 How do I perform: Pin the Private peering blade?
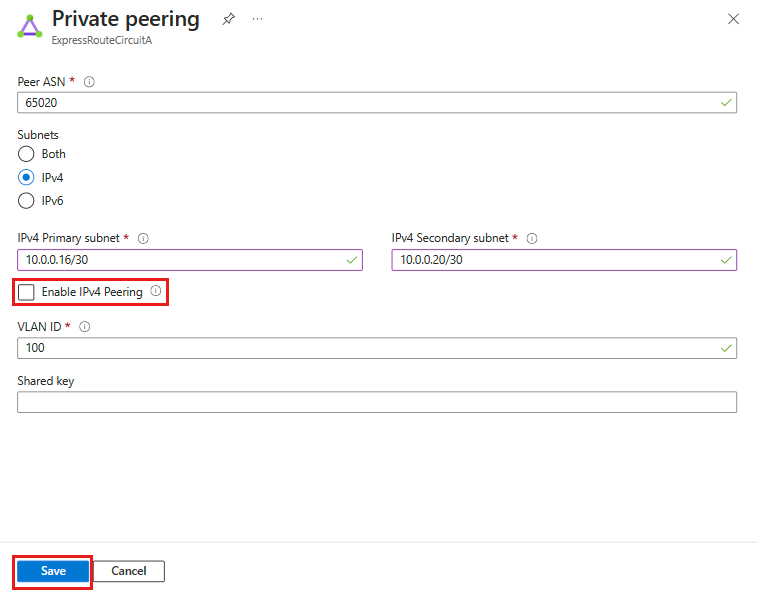pos(229,19)
